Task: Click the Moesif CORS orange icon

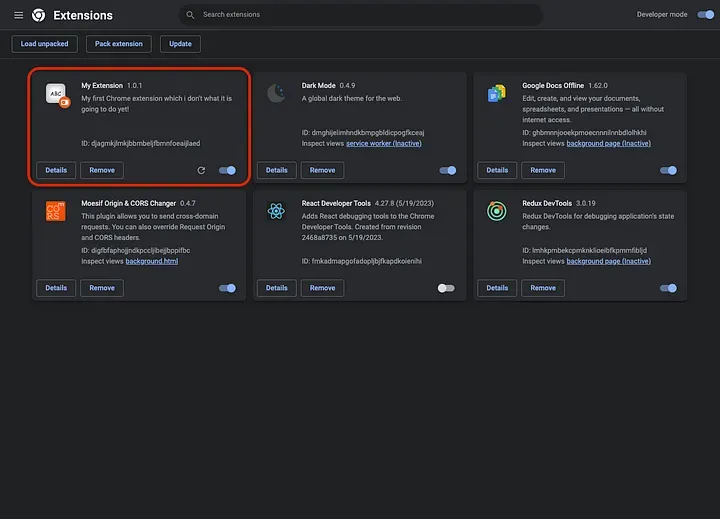Action: (56, 211)
